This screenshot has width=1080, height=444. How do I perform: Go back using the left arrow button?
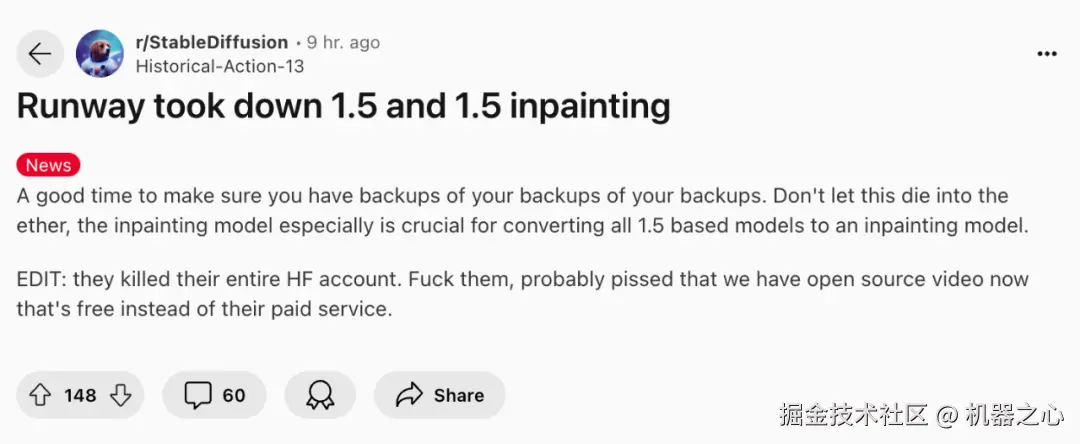pos(40,54)
